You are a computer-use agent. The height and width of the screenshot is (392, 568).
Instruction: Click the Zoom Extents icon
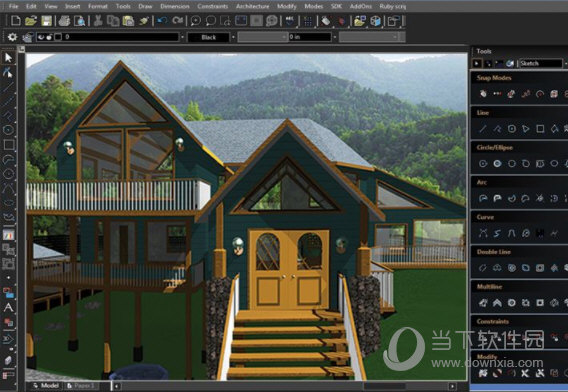pyautogui.click(x=241, y=21)
